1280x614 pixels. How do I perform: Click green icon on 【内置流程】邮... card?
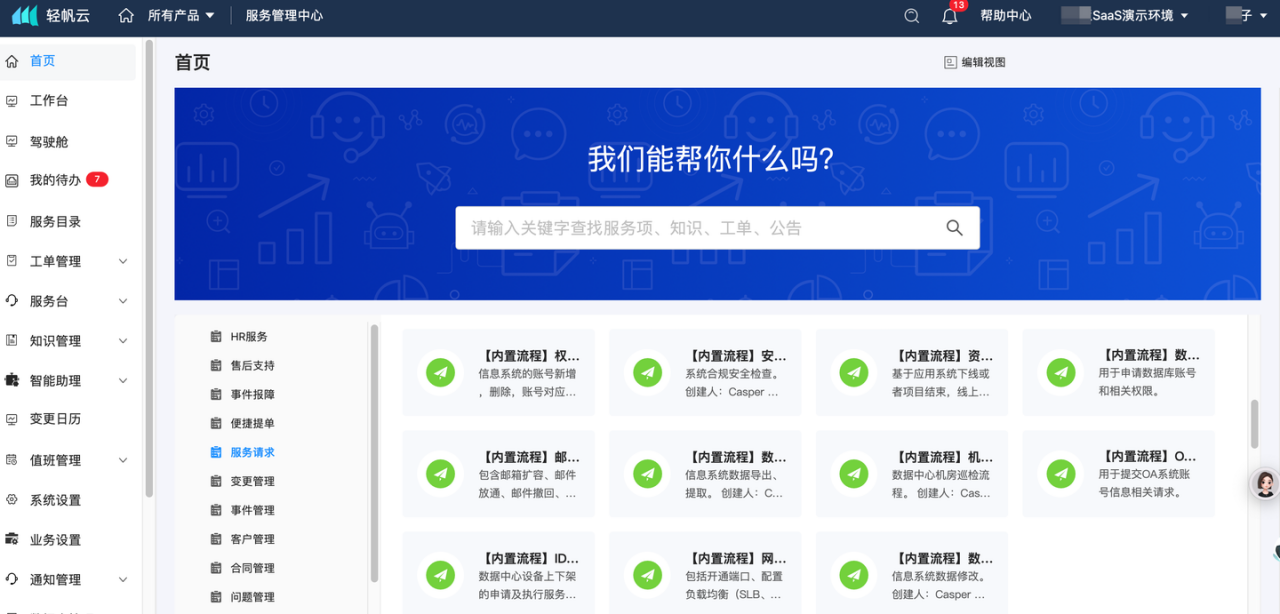[x=441, y=474]
